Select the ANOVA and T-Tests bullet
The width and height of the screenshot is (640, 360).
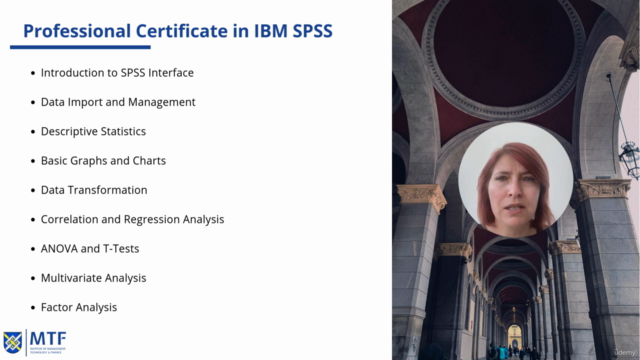90,249
